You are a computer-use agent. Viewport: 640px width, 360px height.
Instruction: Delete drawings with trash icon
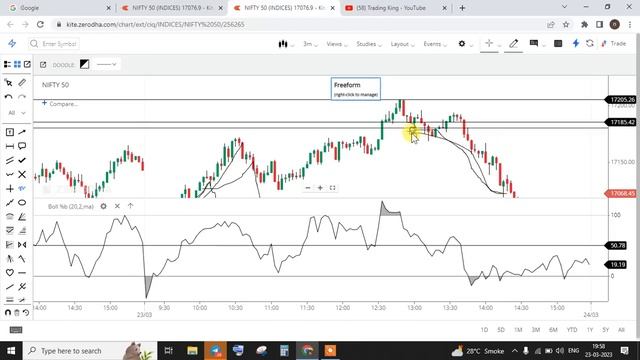(x=17, y=313)
